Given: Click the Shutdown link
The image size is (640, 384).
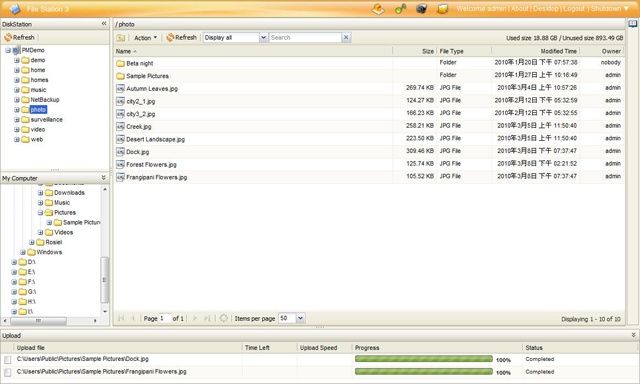Looking at the screenshot, I should (x=606, y=9).
